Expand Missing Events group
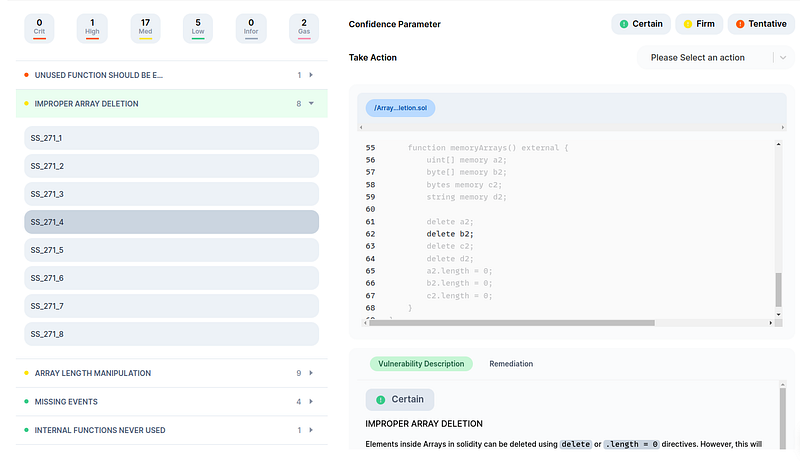800x464 pixels. click(171, 402)
